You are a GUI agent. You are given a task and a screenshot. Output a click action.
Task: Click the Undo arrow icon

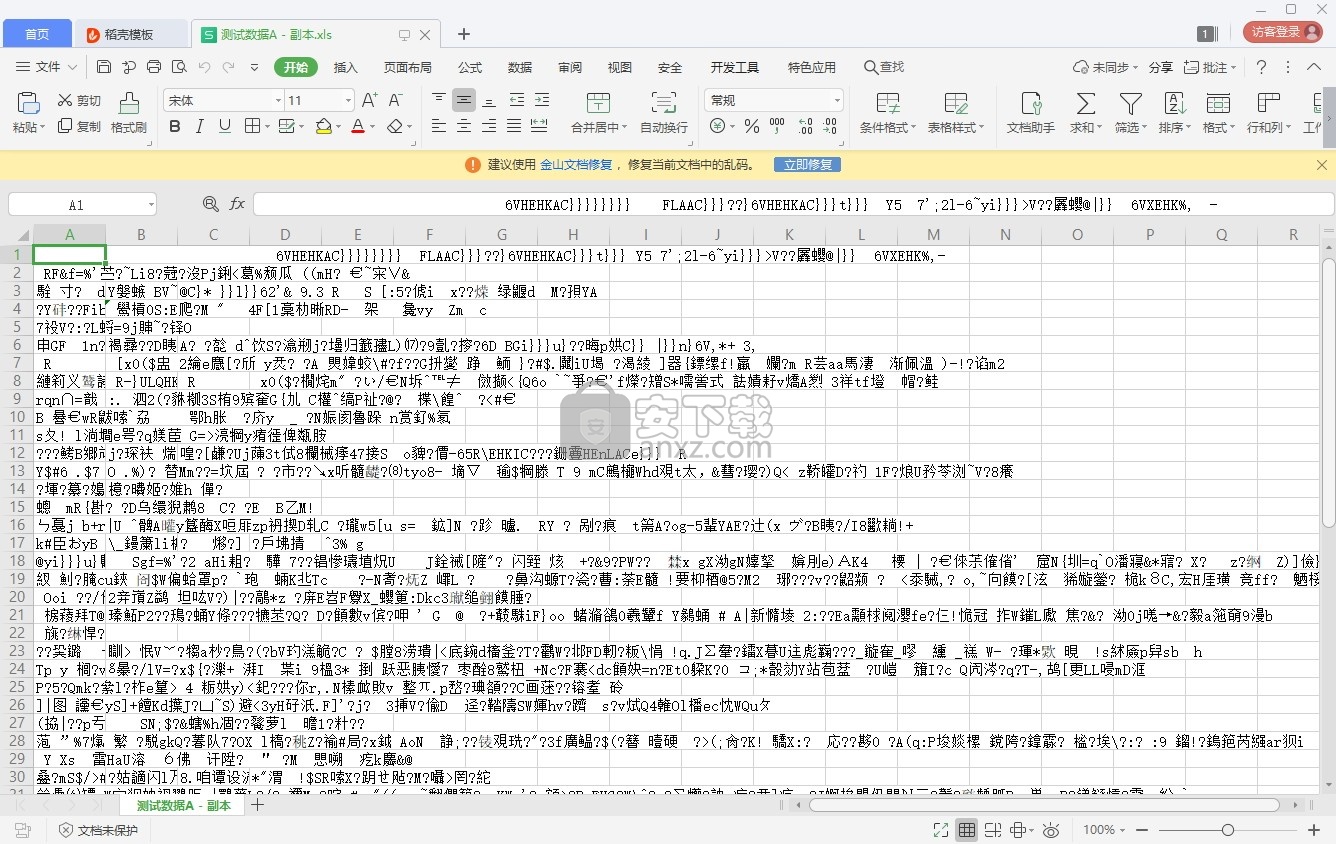click(x=204, y=67)
